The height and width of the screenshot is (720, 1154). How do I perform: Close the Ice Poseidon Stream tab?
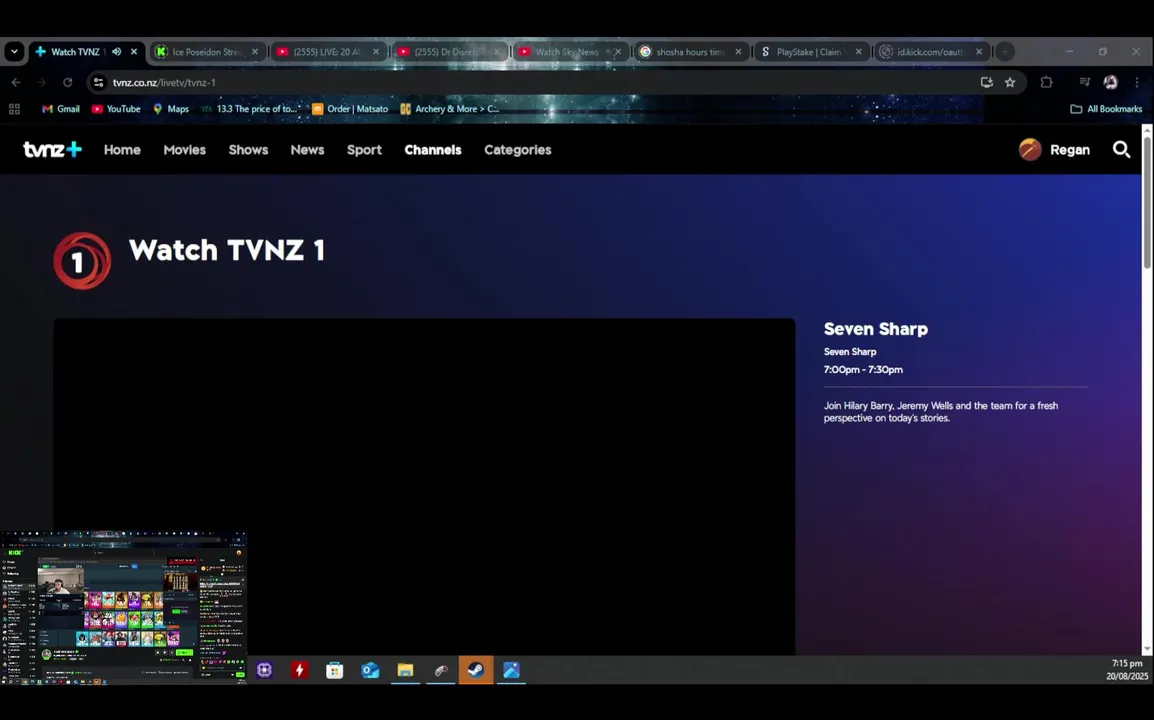pos(255,52)
